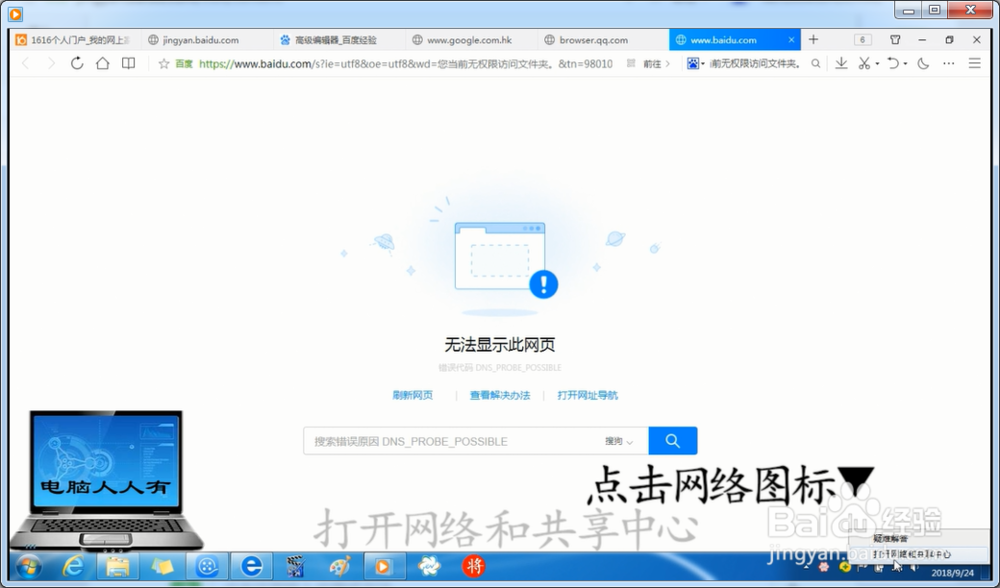1000x588 pixels.
Task: Open the orange media player taskbar icon
Action: (383, 566)
